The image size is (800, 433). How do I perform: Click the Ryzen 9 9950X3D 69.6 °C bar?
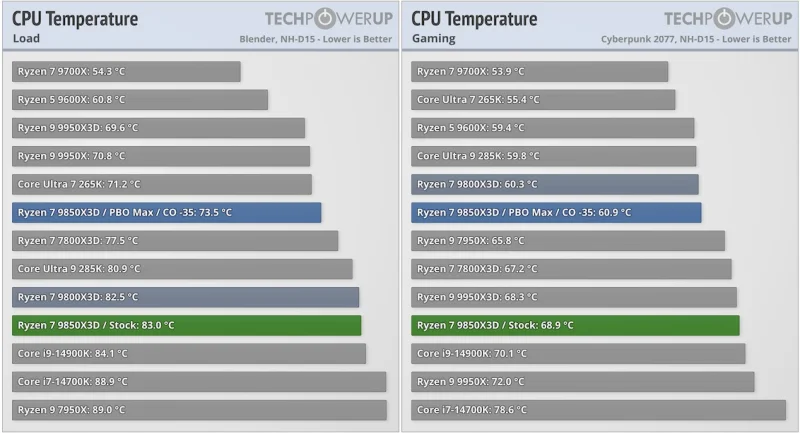(159, 128)
